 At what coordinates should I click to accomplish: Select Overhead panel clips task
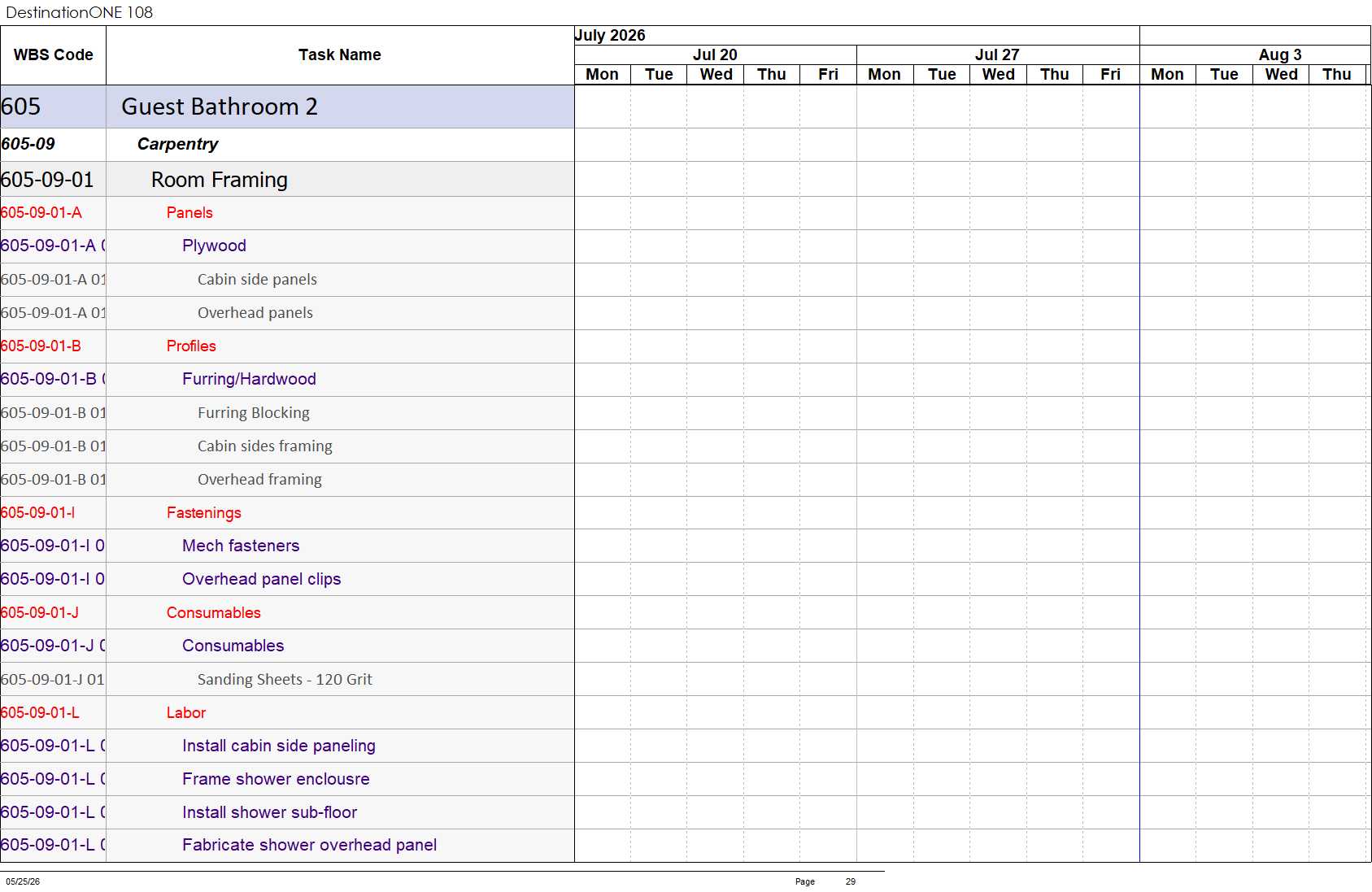[x=287, y=579]
